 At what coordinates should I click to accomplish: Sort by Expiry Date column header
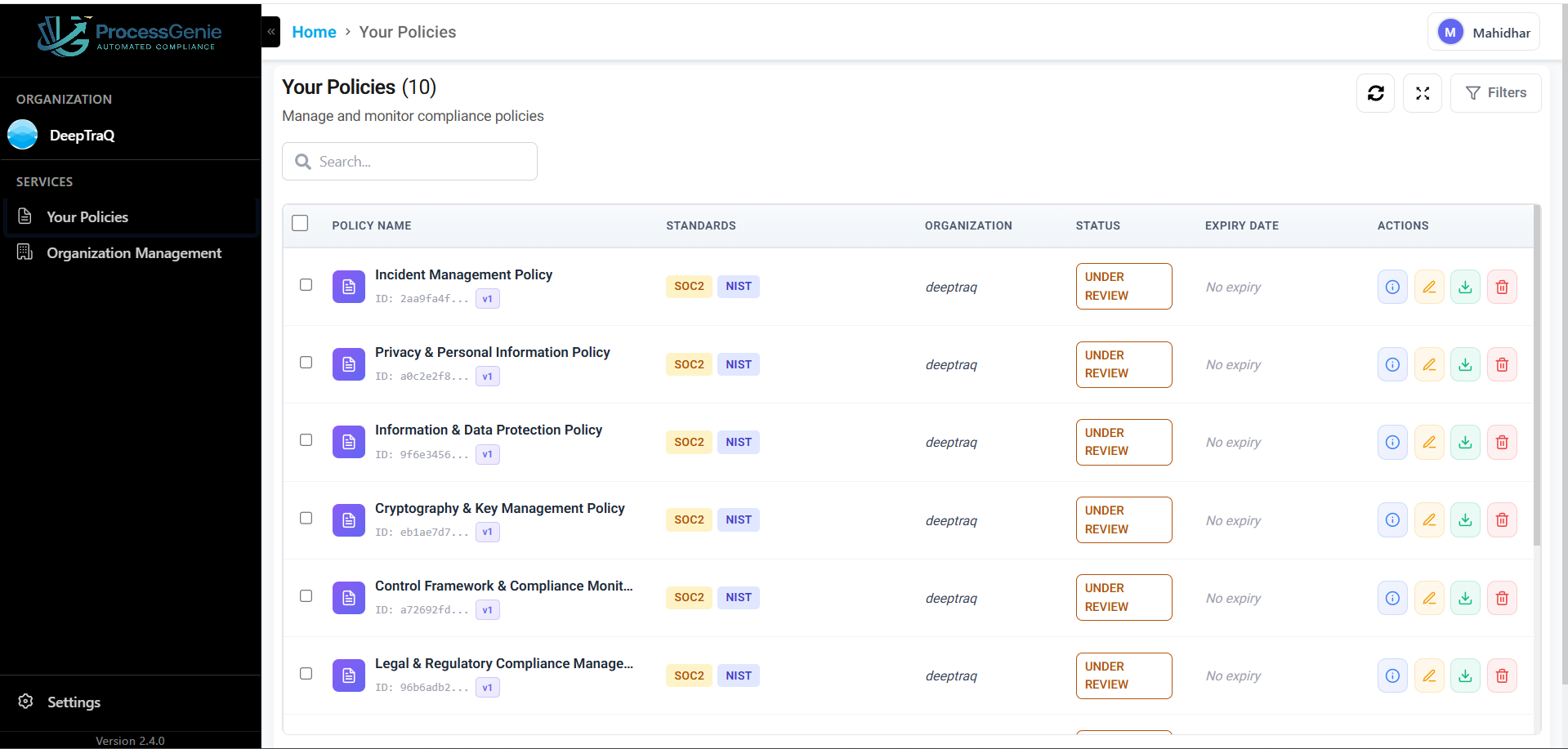pos(1241,225)
